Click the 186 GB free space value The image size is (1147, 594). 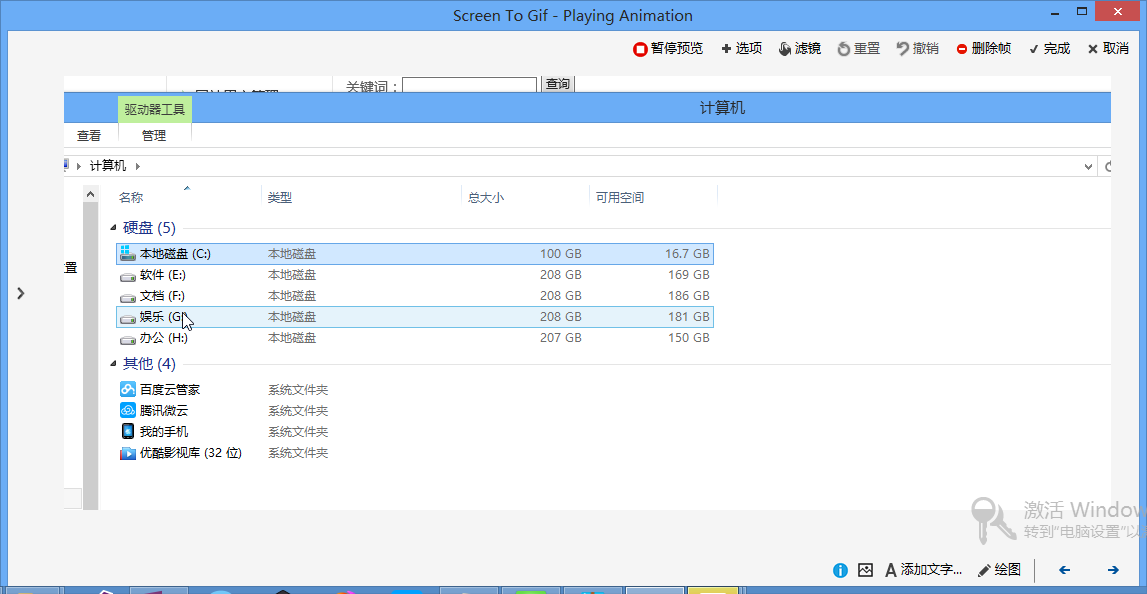pyautogui.click(x=689, y=296)
